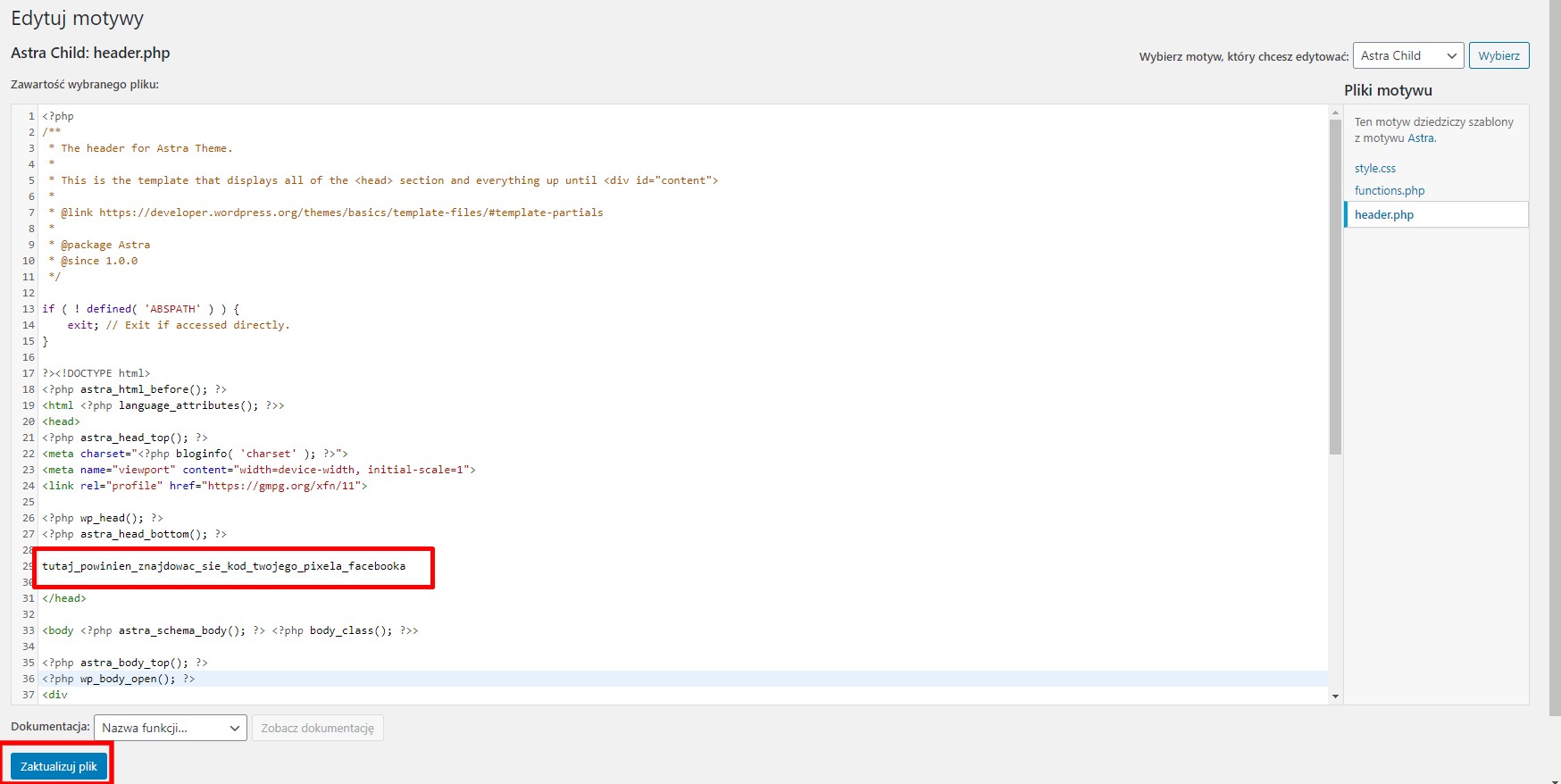Screen dimensions: 1561x784
Task: Click the Zobacz dokumentację button
Action: 318,728
